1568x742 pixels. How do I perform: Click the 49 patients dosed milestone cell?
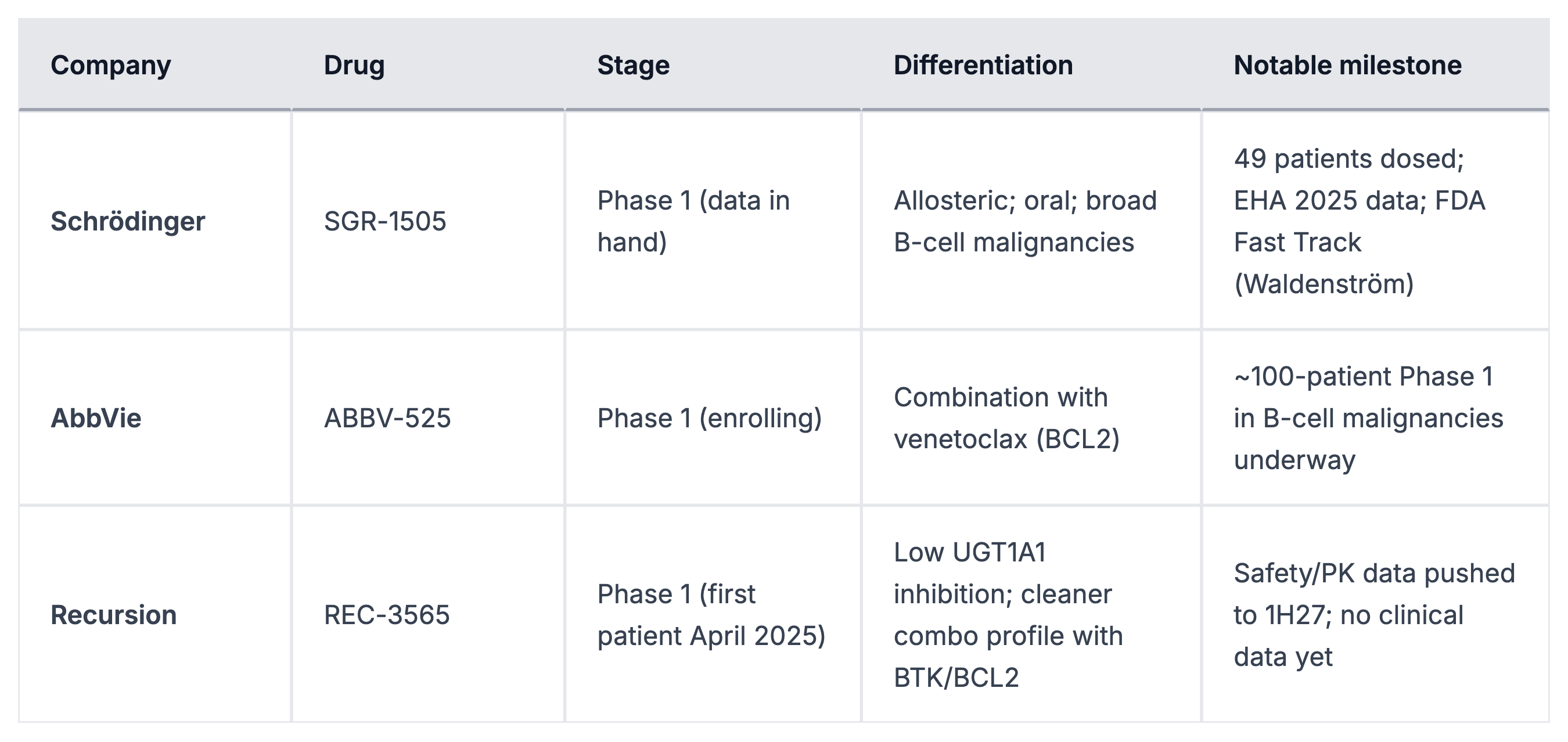[x=1358, y=221]
